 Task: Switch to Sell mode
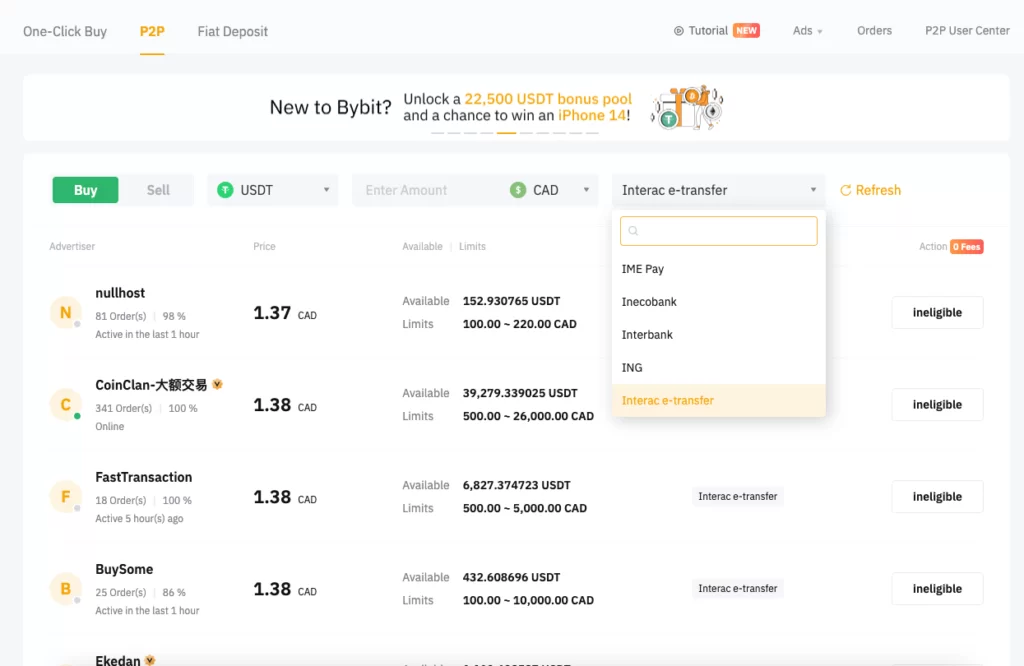(158, 190)
